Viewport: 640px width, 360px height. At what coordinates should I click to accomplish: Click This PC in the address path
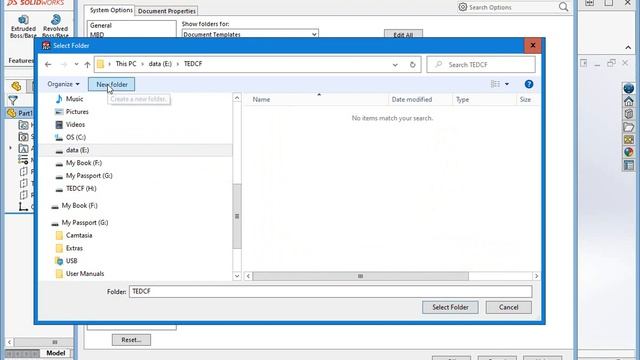126,64
